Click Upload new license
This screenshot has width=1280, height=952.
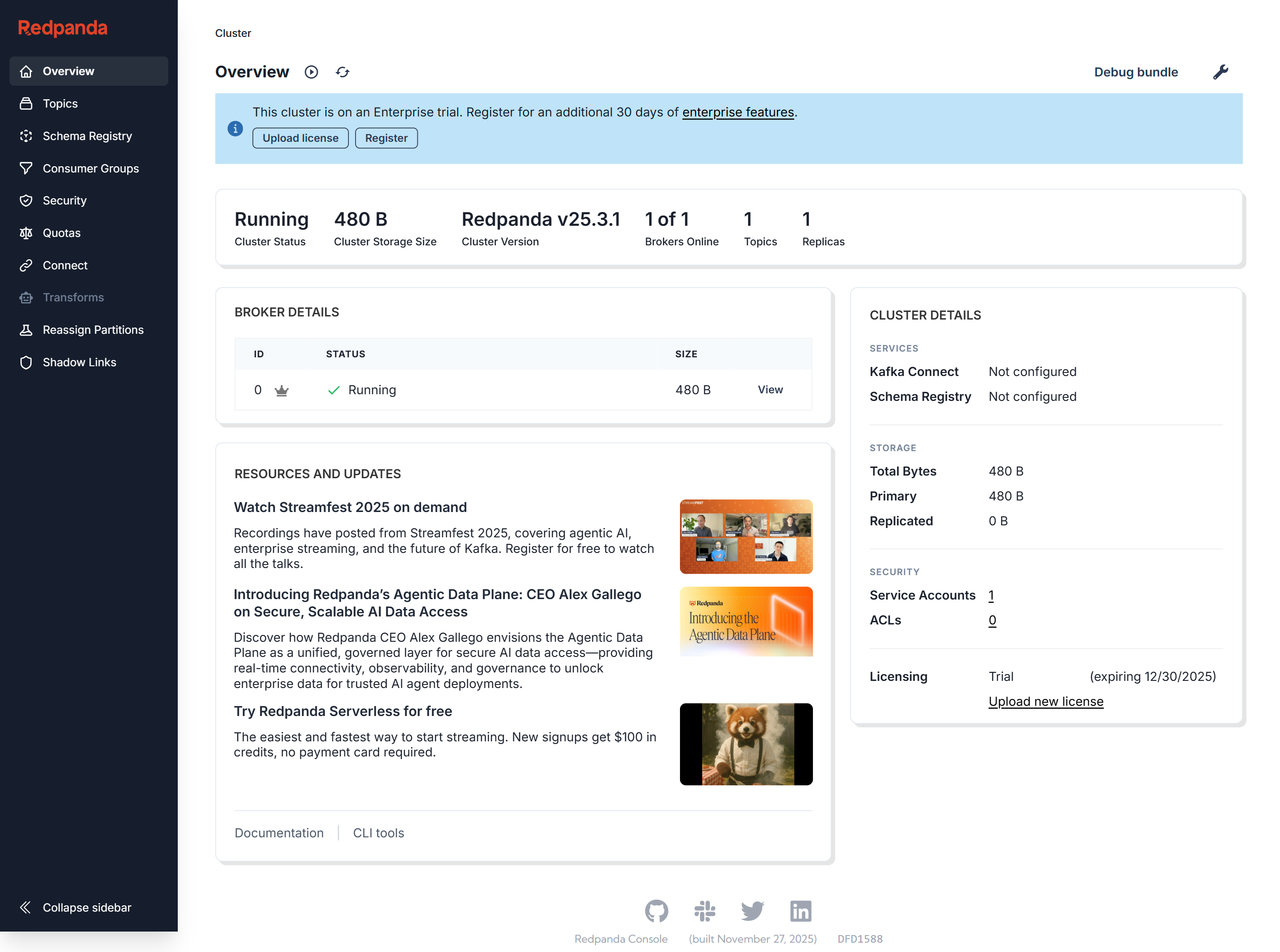click(x=1045, y=701)
